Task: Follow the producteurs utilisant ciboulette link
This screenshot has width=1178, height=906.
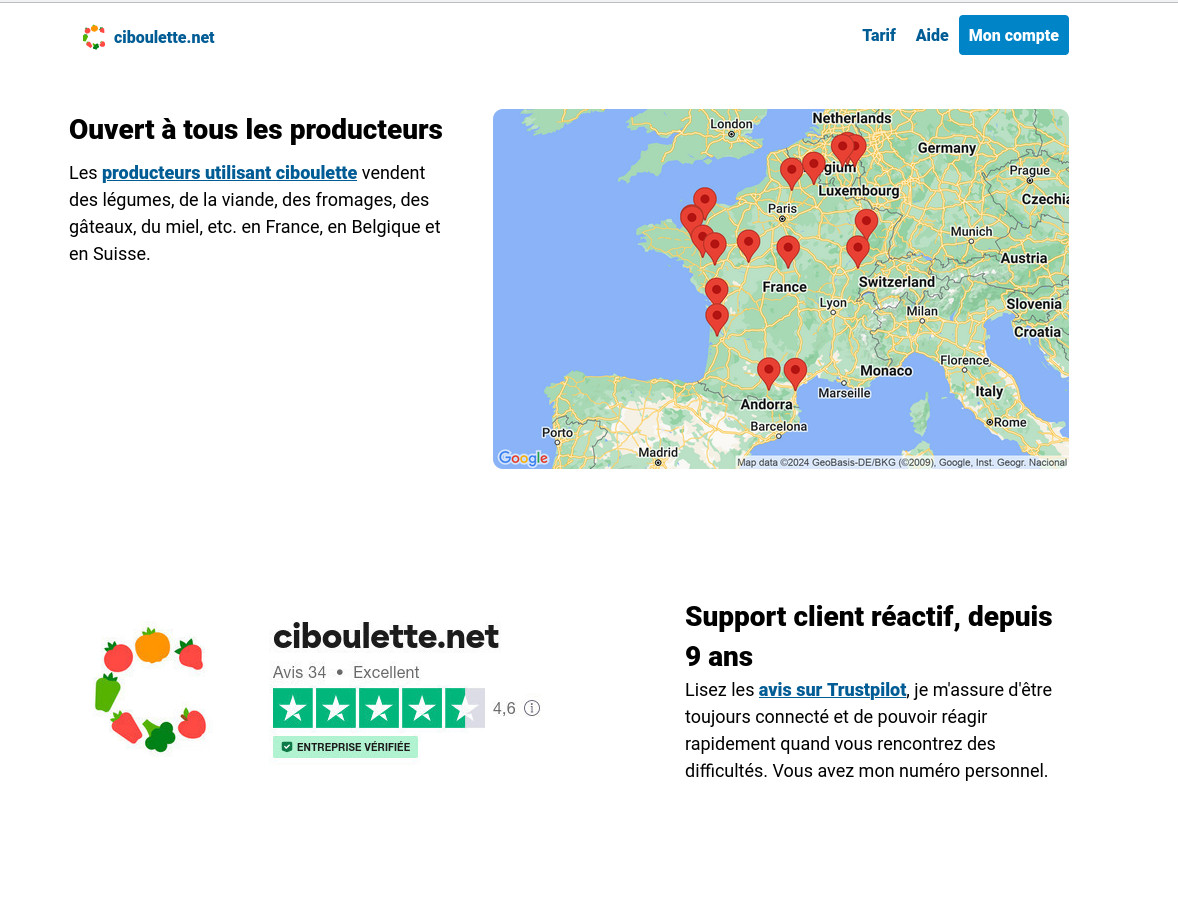Action: [229, 172]
